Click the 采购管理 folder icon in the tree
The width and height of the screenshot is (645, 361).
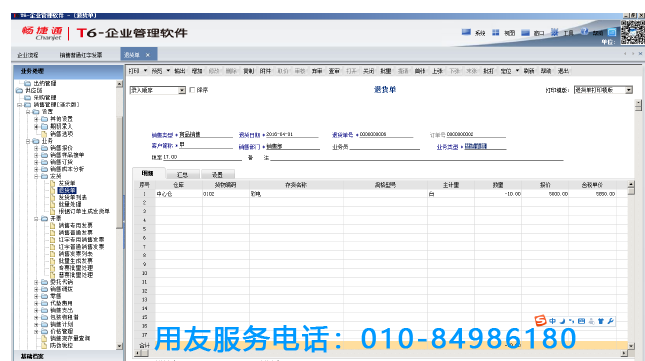pos(28,97)
